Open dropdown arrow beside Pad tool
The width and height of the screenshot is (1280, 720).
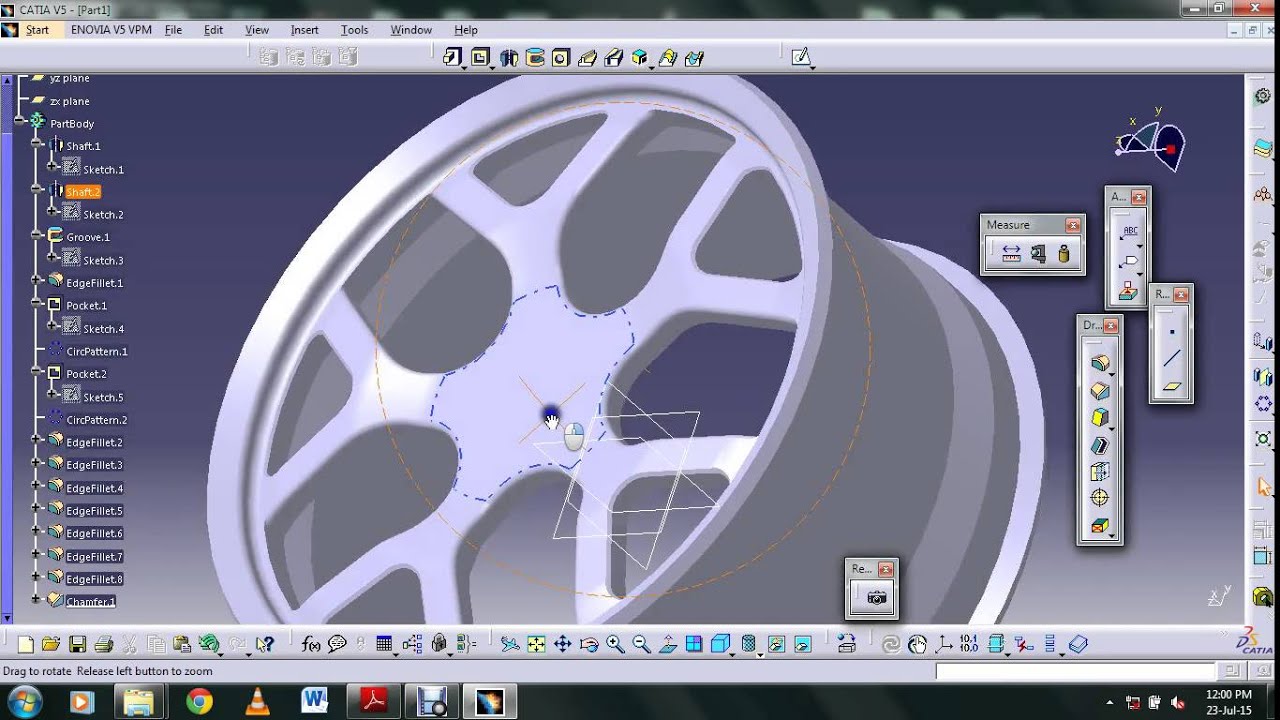pos(465,67)
